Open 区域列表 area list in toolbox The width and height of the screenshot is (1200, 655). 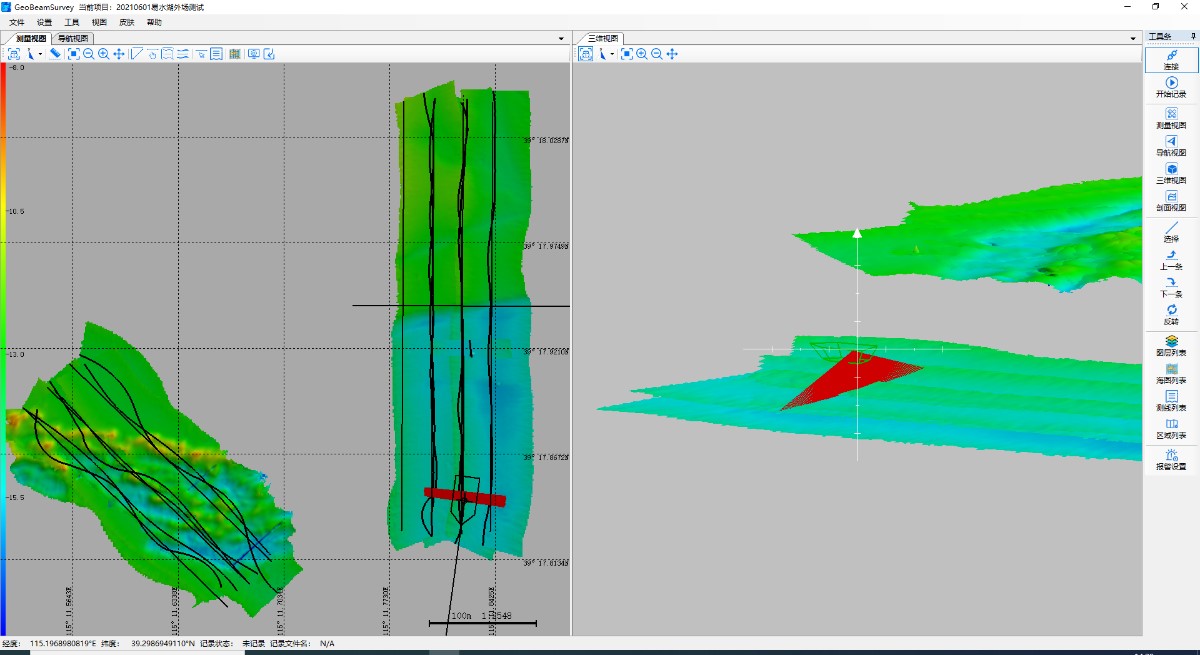coord(1171,429)
